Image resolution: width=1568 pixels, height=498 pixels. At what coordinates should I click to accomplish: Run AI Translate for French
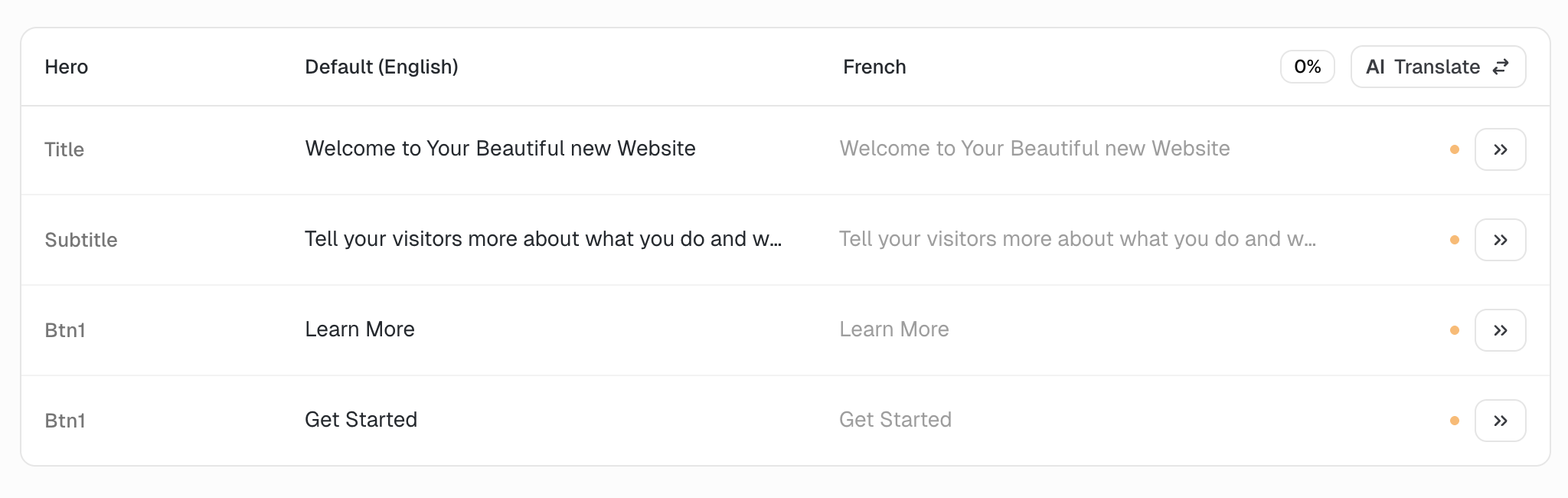pyautogui.click(x=1438, y=67)
